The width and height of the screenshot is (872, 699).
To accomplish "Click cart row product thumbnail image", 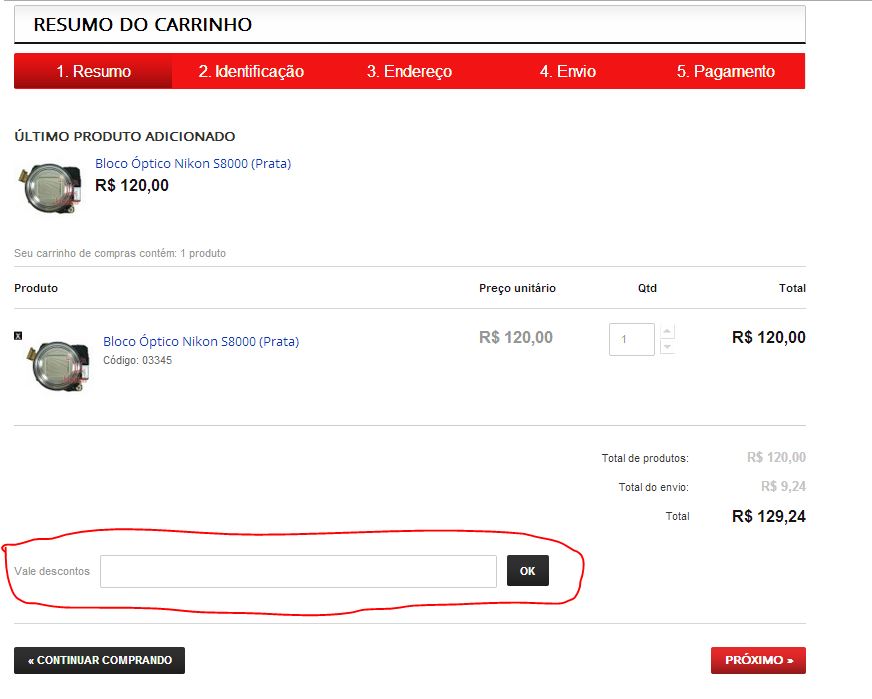I will click(58, 366).
